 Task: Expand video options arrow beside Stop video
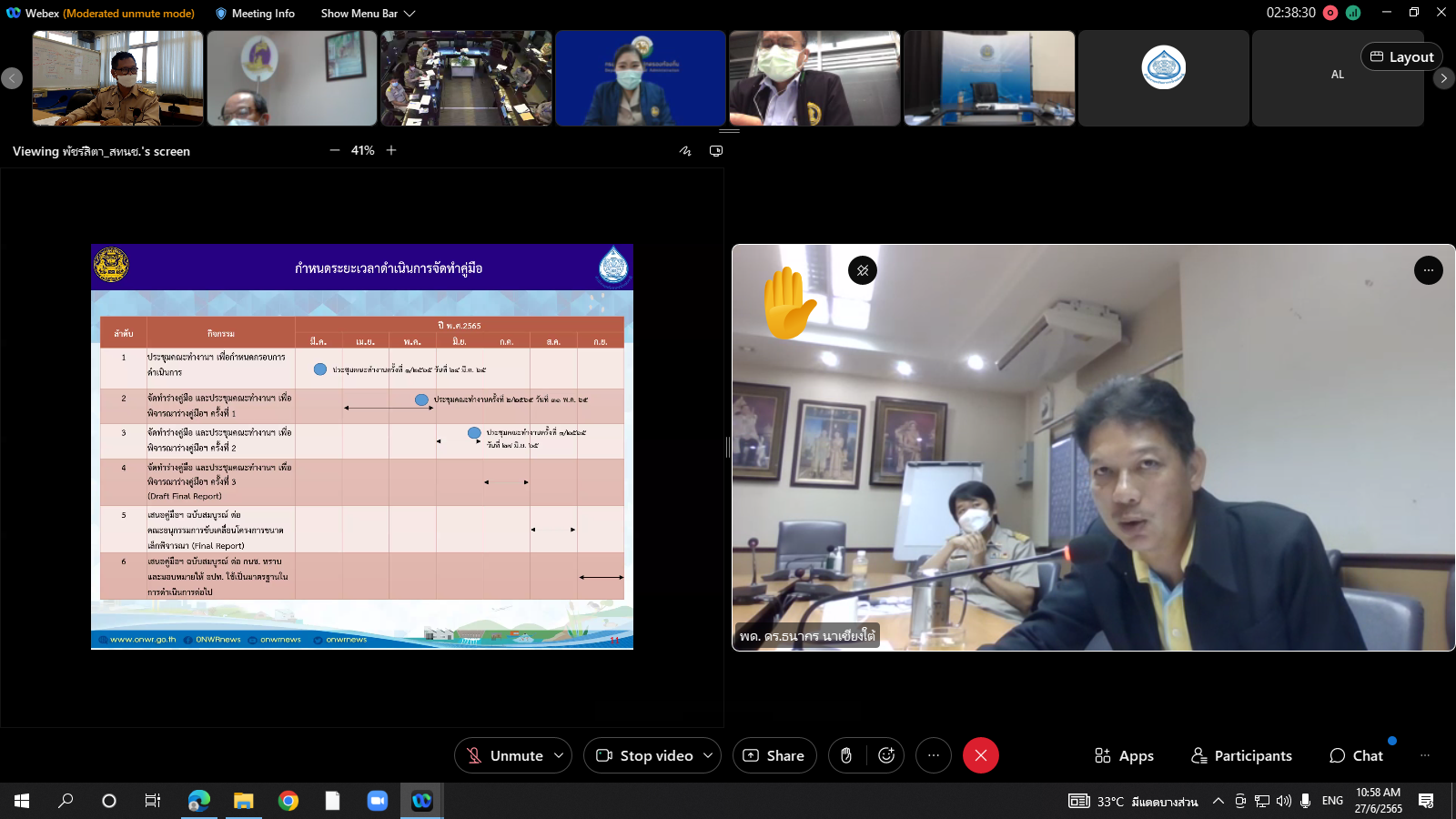pyautogui.click(x=708, y=755)
